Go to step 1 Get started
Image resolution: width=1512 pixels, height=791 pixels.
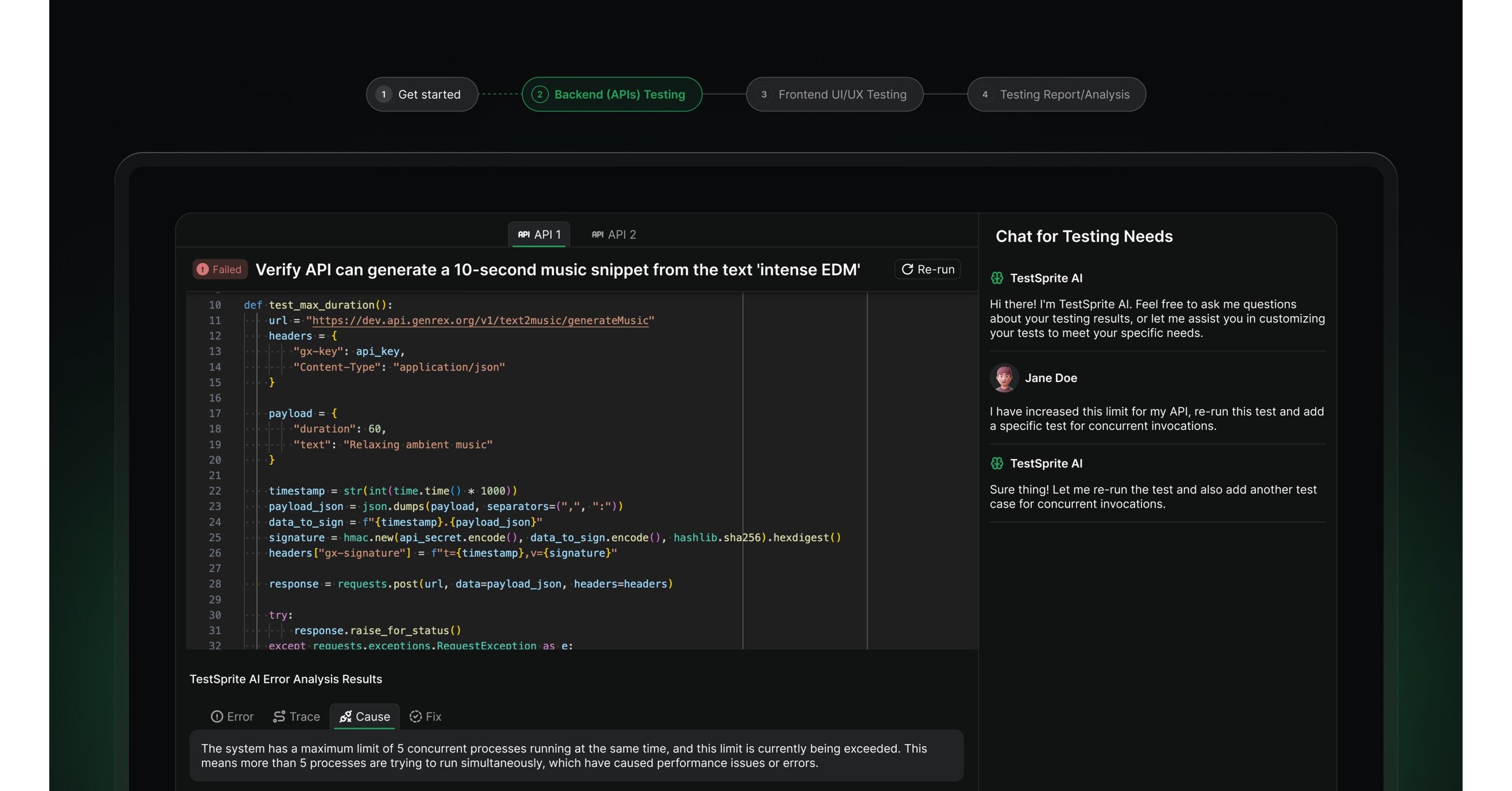[422, 95]
